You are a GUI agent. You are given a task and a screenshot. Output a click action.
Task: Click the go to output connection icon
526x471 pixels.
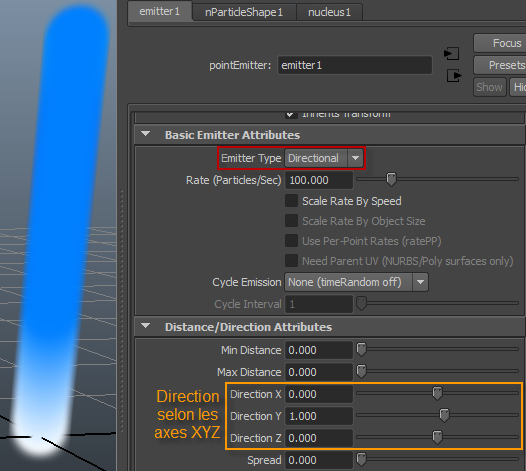pyautogui.click(x=454, y=75)
